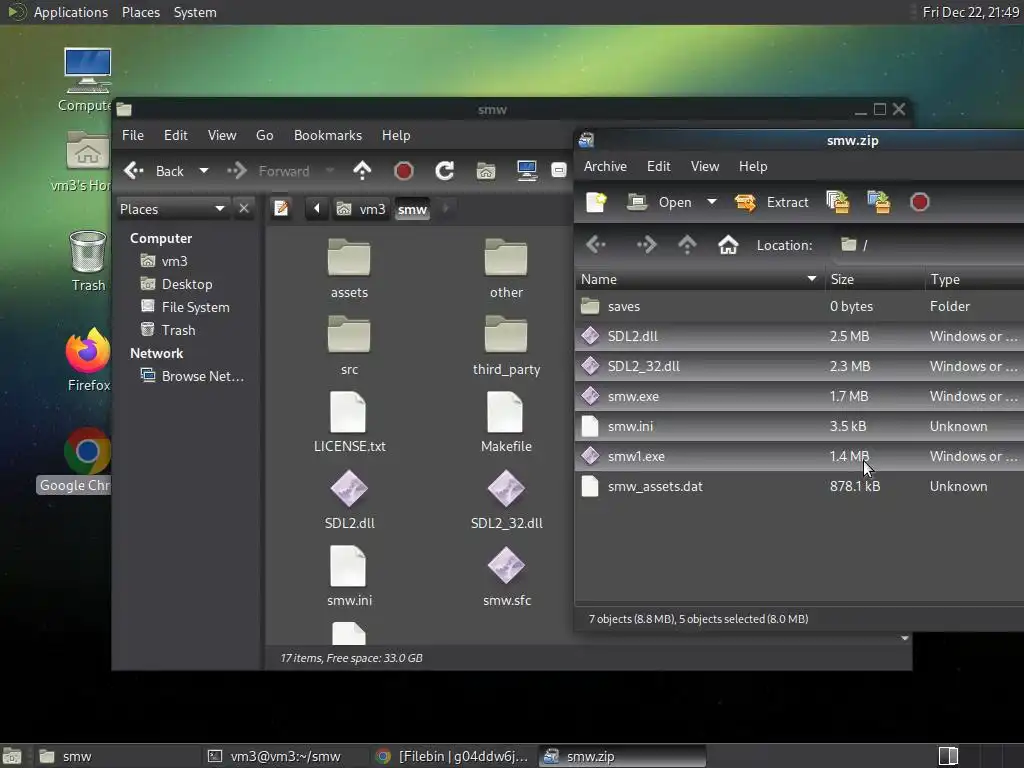Open the Bookmarks menu
Screen dimensions: 1024x768
coord(328,135)
